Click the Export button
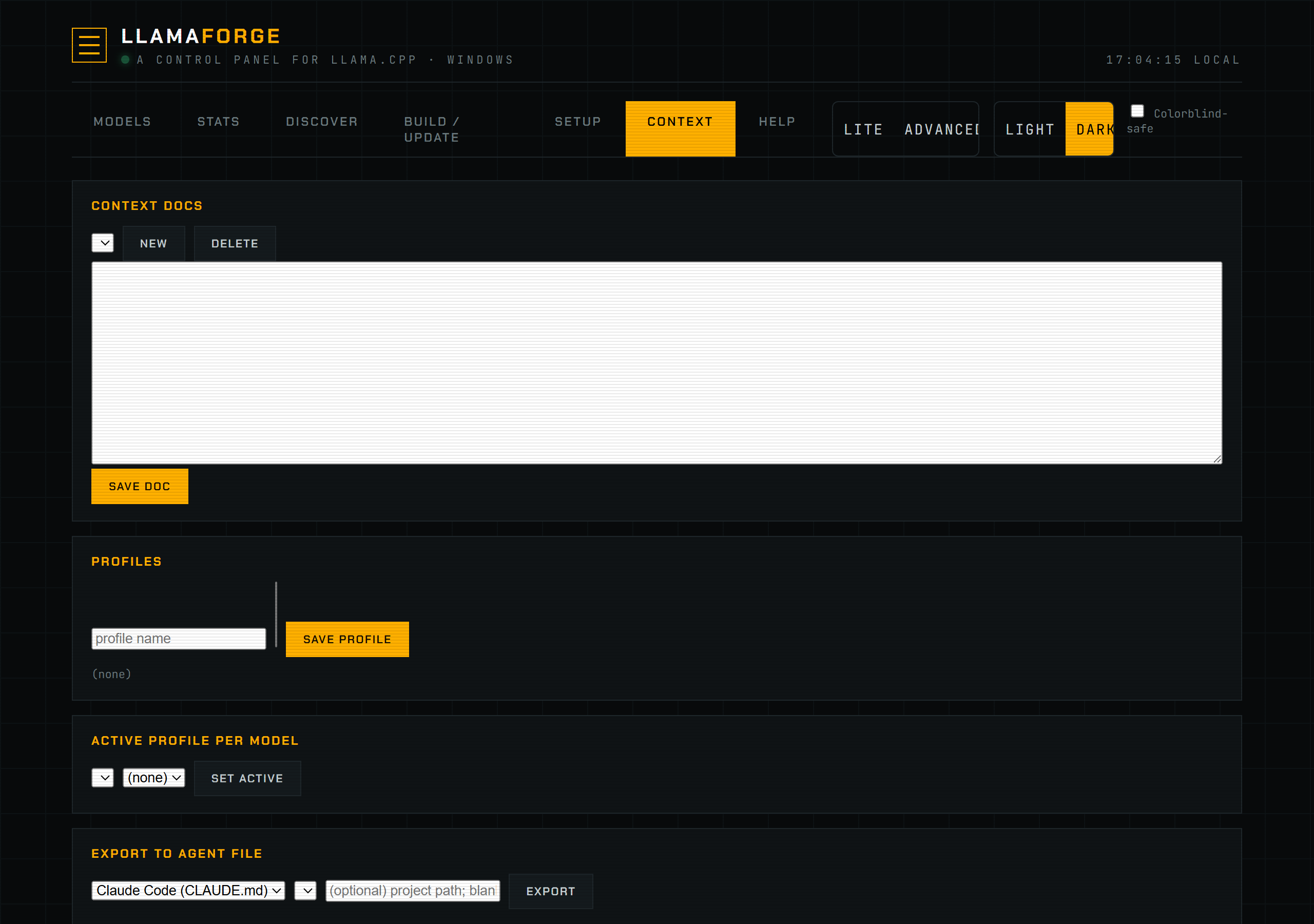Viewport: 1314px width, 924px height. click(551, 891)
